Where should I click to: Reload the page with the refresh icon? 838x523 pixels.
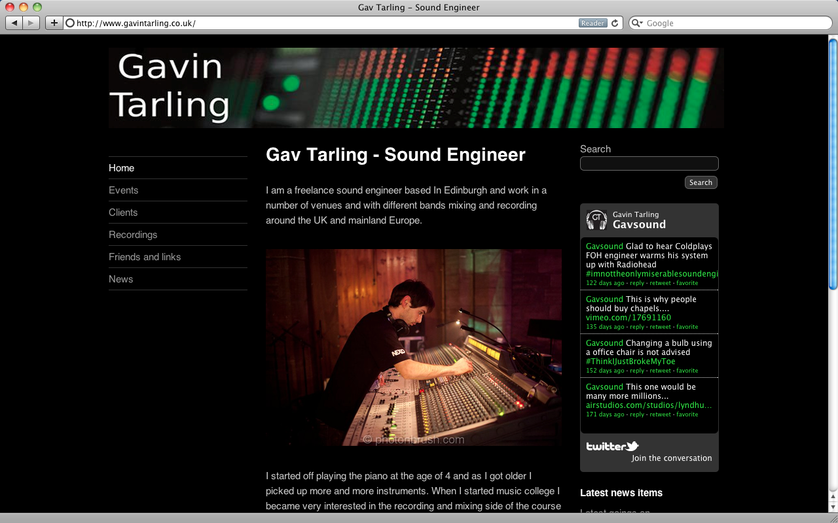[615, 23]
